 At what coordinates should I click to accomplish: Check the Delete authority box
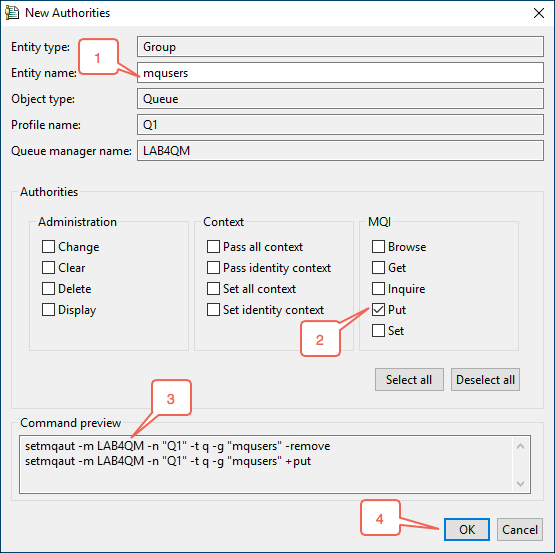(48, 288)
